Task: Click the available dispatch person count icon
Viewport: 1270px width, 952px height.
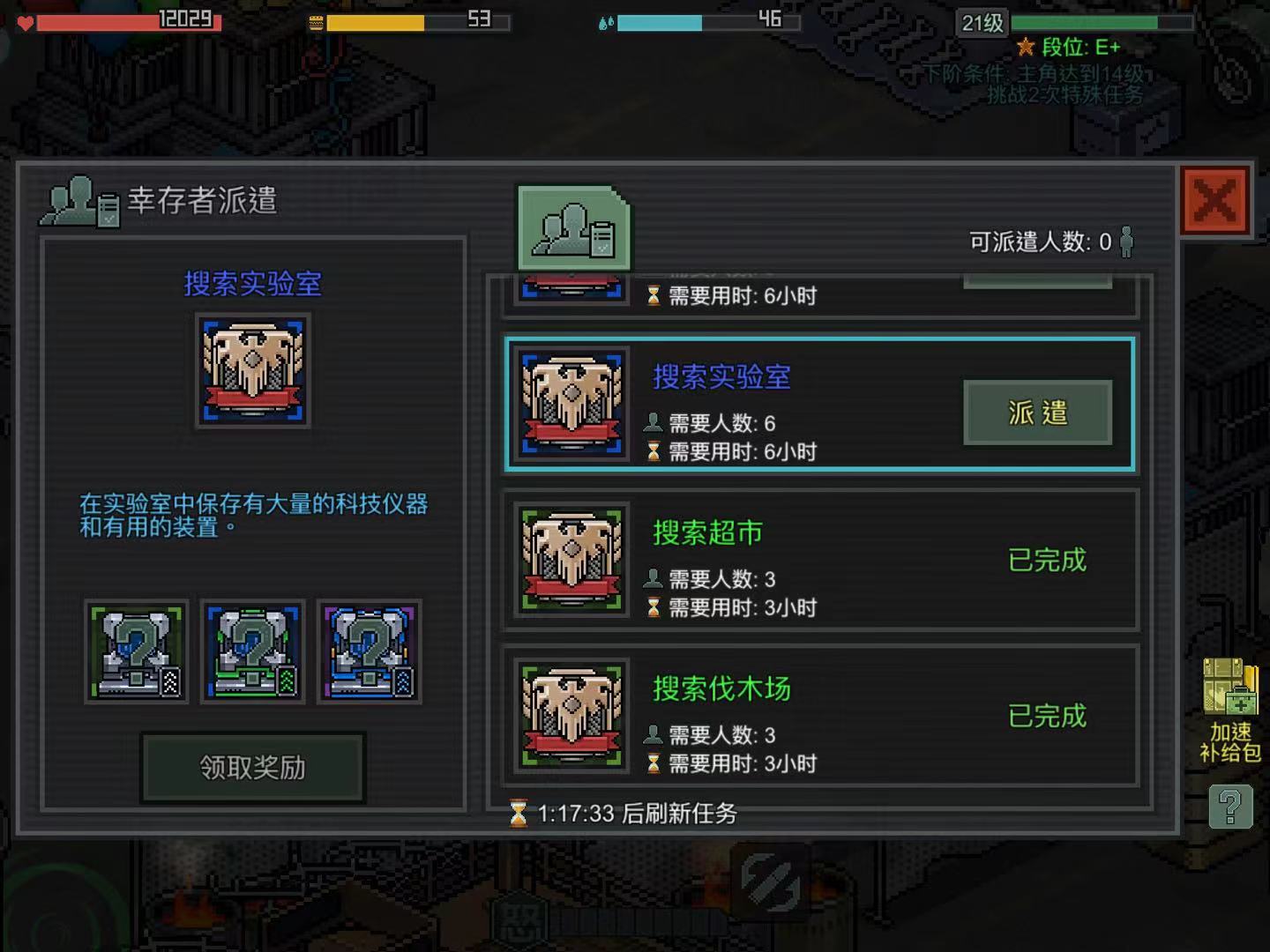Action: 1126,242
